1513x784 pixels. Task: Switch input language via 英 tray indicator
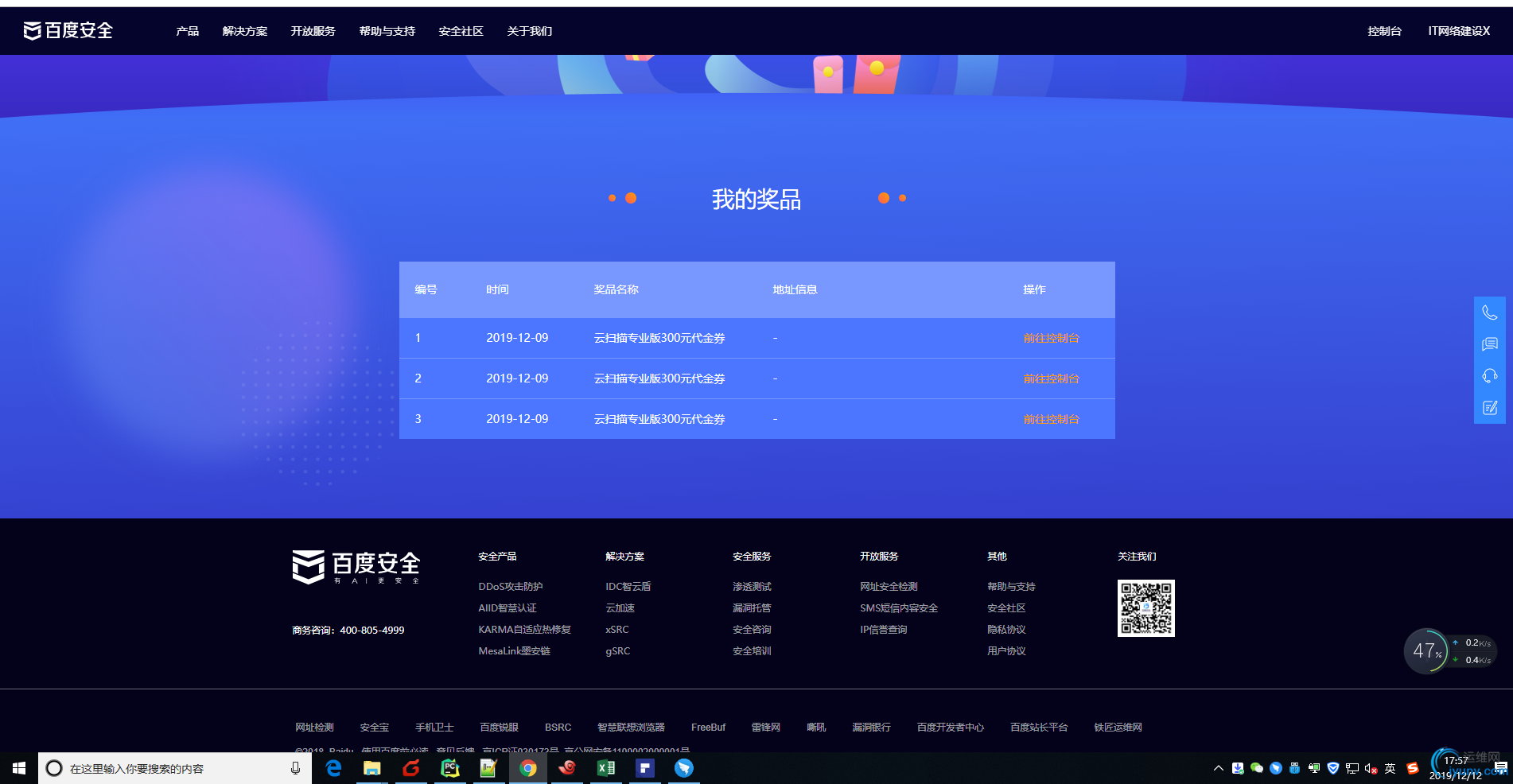[1390, 768]
